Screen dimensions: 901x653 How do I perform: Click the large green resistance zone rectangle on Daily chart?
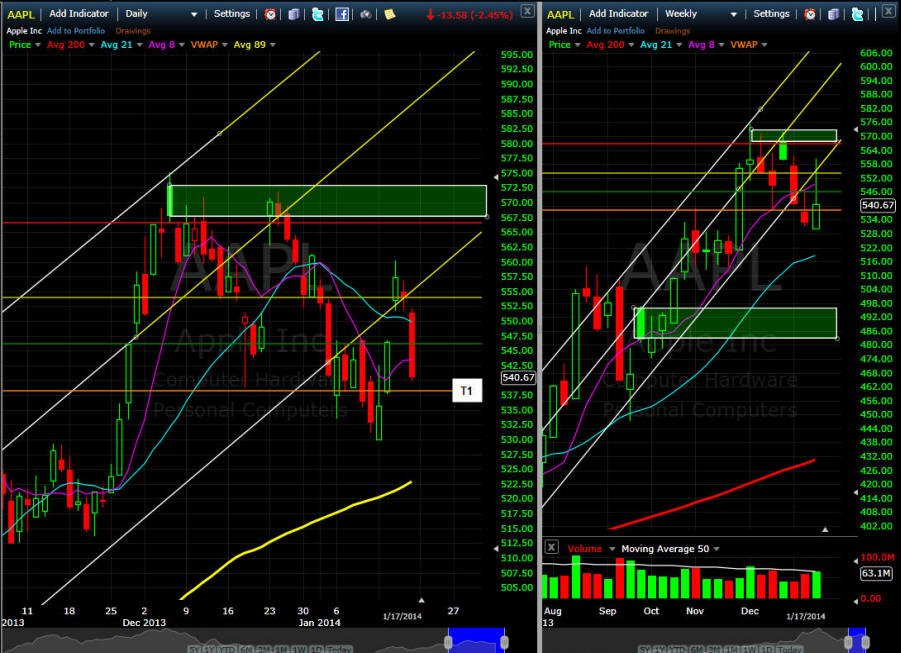click(328, 201)
